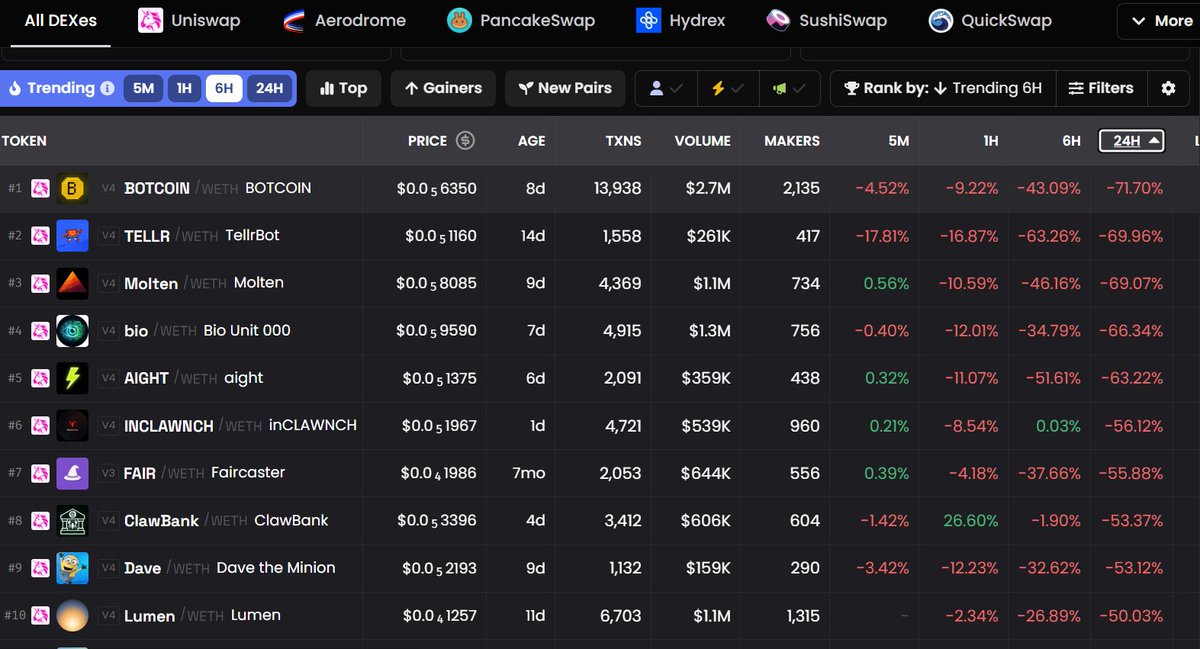
Task: Click the PancakeSwap logo icon
Action: point(460,20)
